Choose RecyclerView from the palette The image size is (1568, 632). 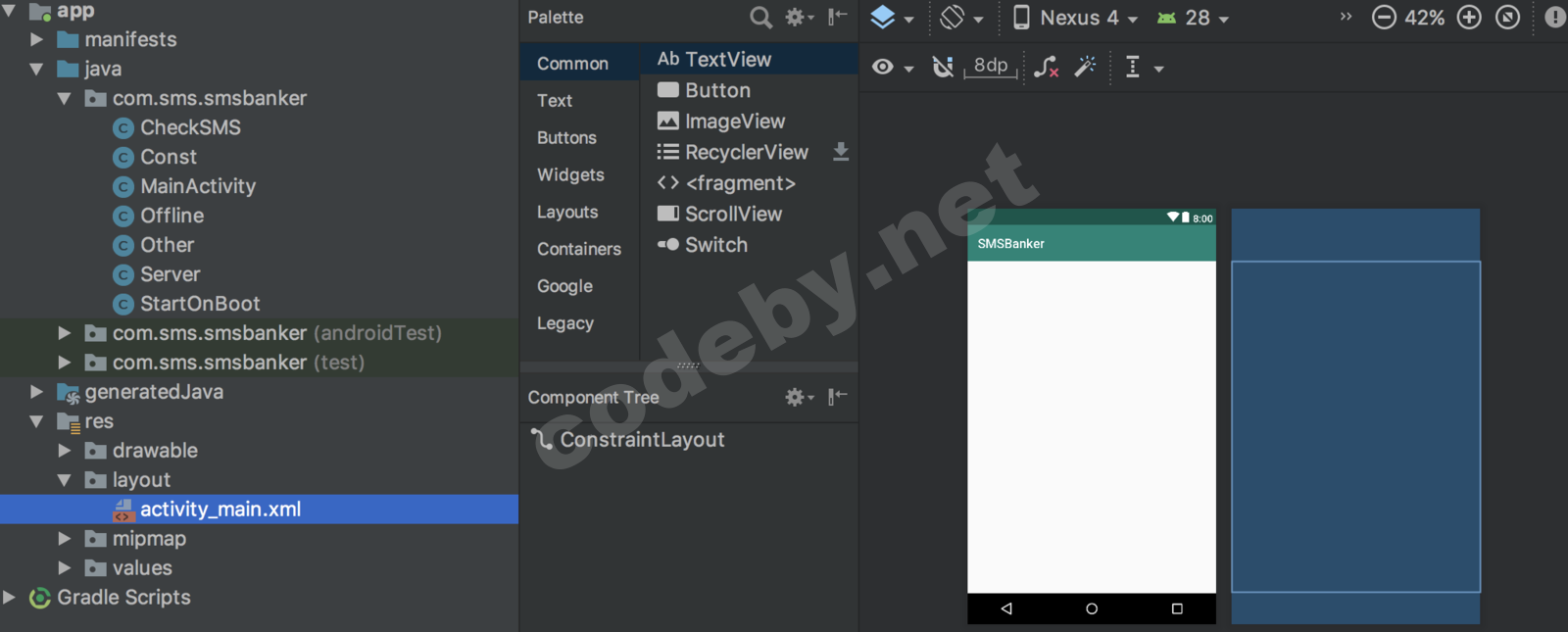tap(735, 152)
